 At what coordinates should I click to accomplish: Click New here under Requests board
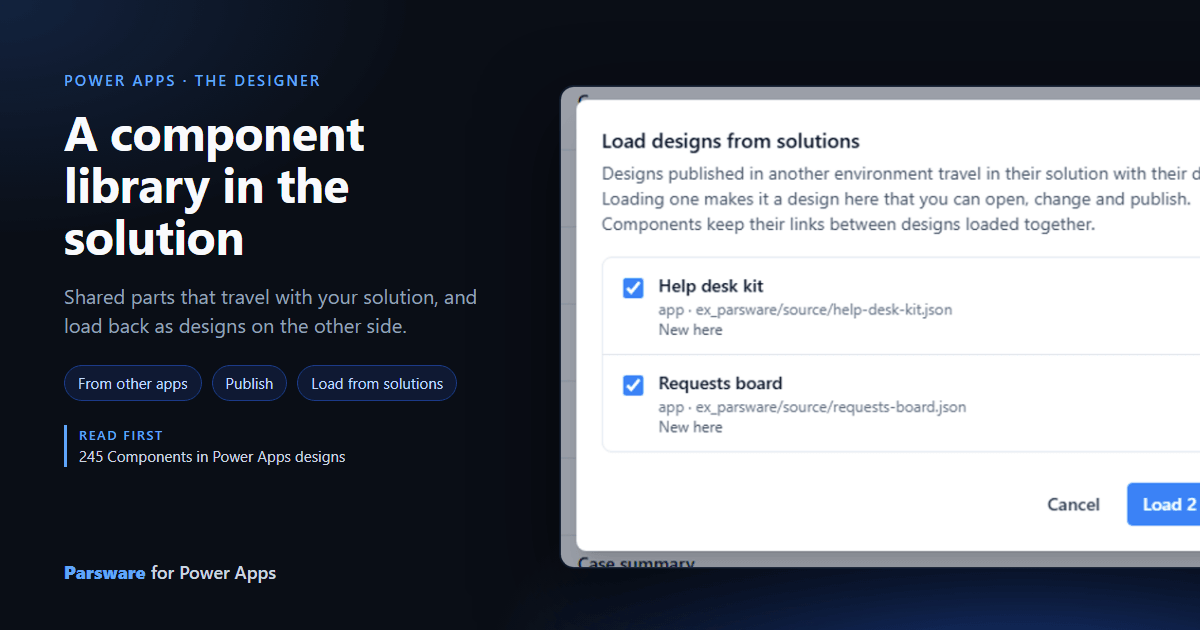coord(690,427)
